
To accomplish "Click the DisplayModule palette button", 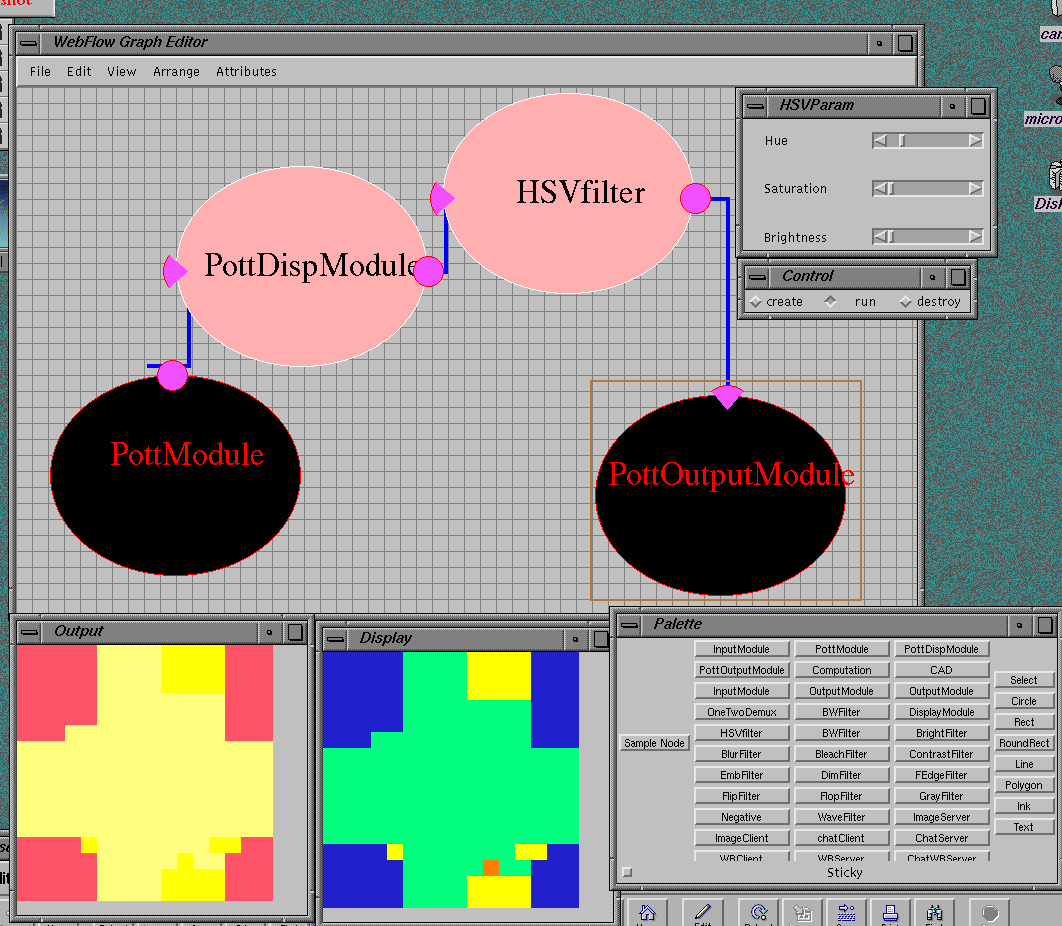I will coord(941,712).
